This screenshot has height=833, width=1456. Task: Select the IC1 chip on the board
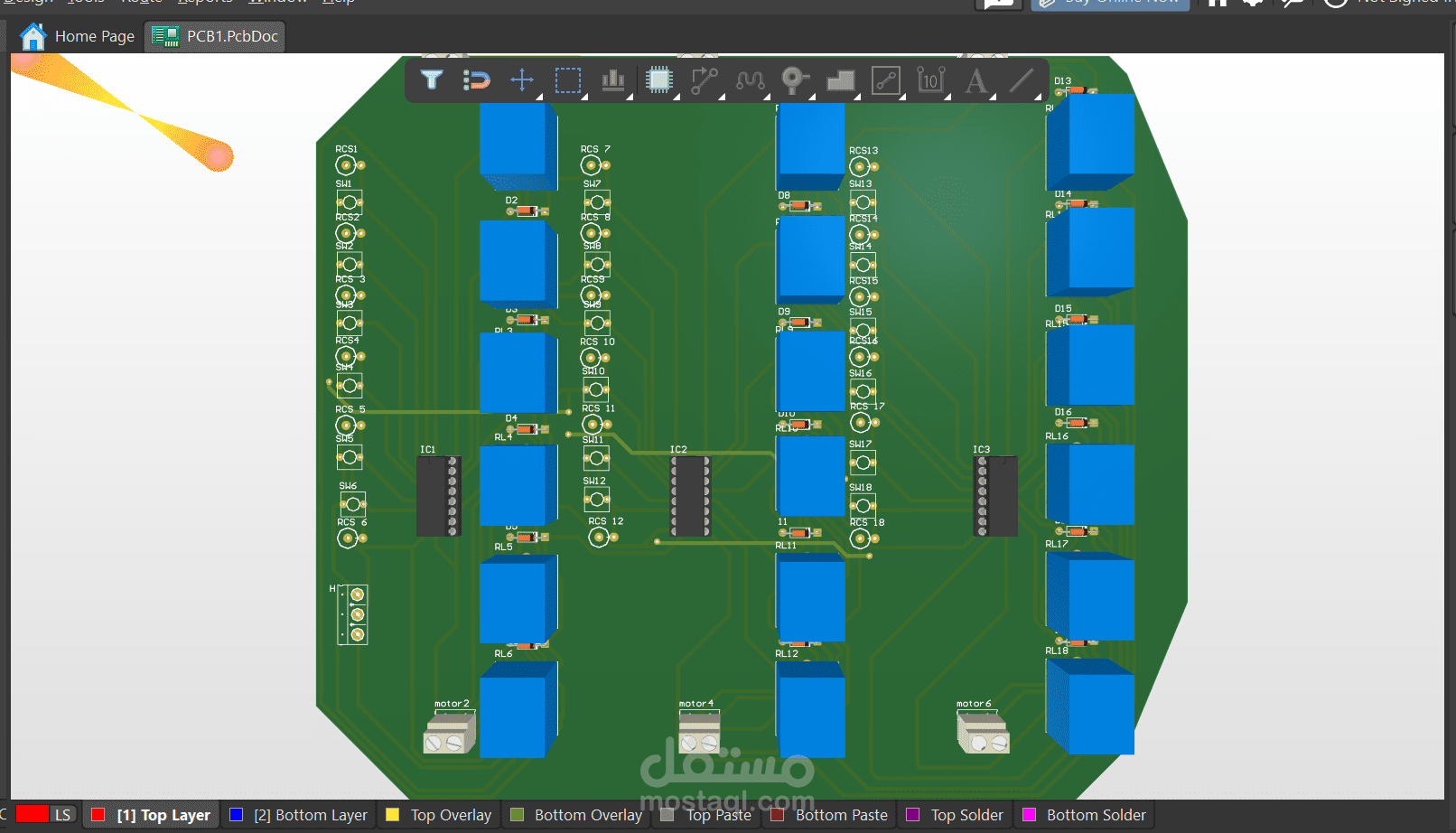(x=439, y=496)
